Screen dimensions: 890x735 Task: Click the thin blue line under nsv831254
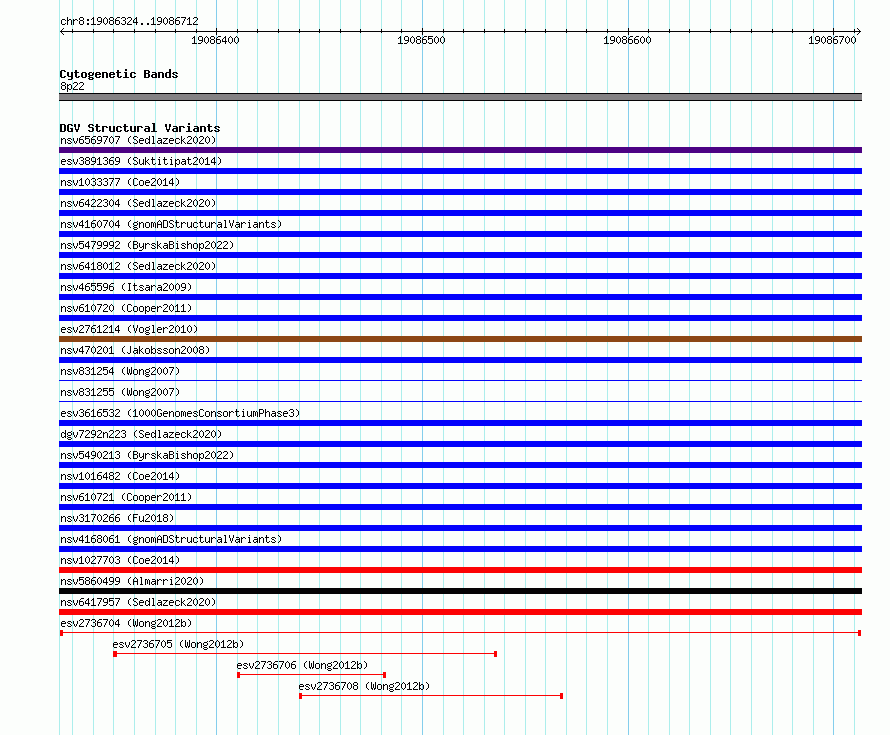460,380
